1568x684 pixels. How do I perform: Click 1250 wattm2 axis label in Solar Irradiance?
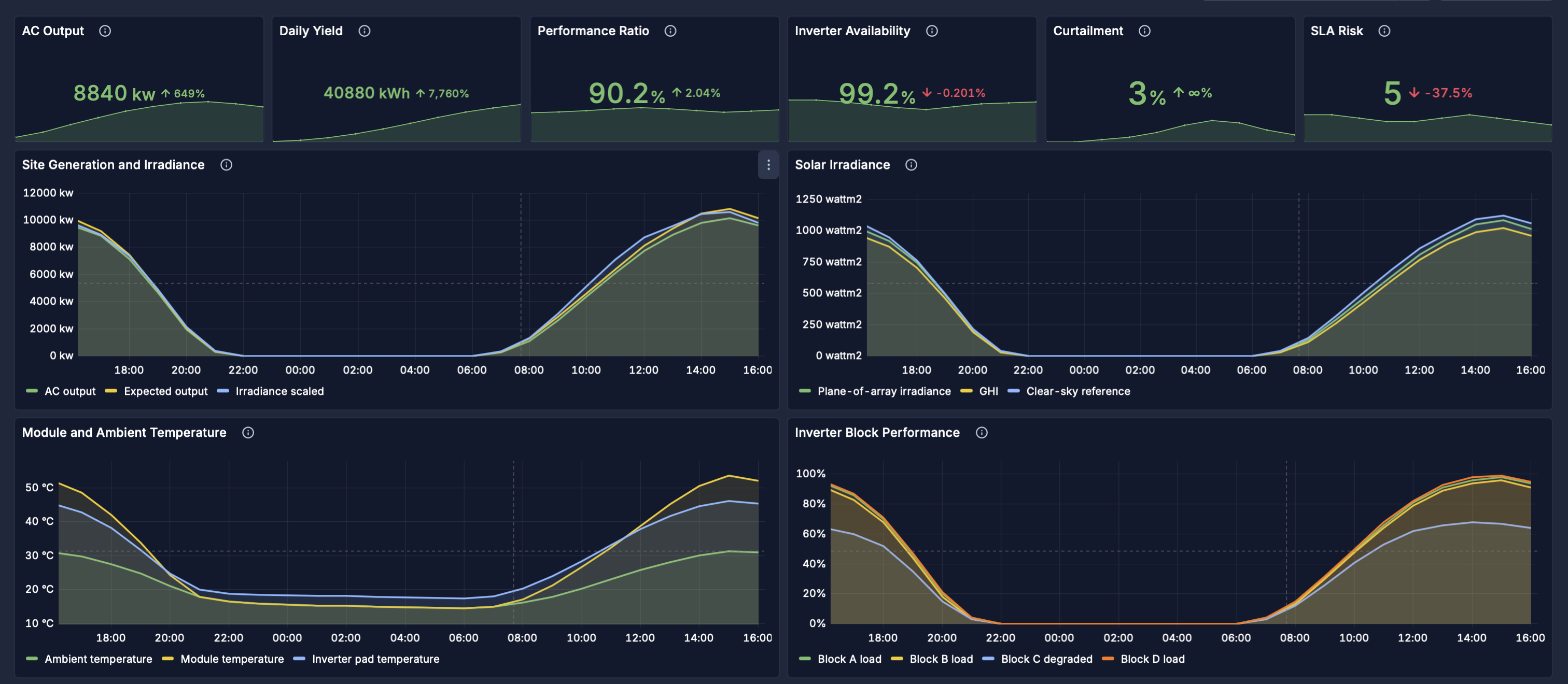click(x=829, y=199)
